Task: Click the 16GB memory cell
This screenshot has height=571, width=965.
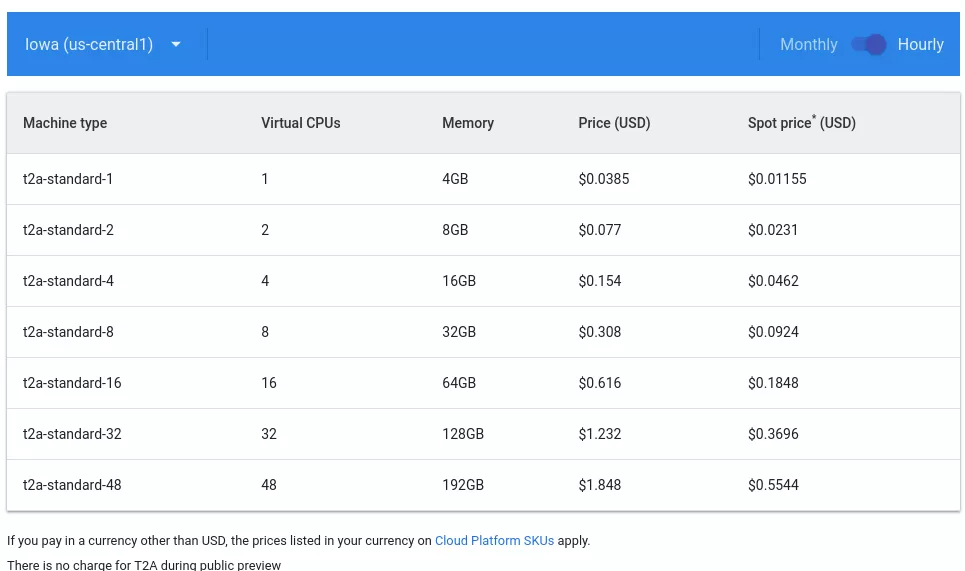Action: 459,281
